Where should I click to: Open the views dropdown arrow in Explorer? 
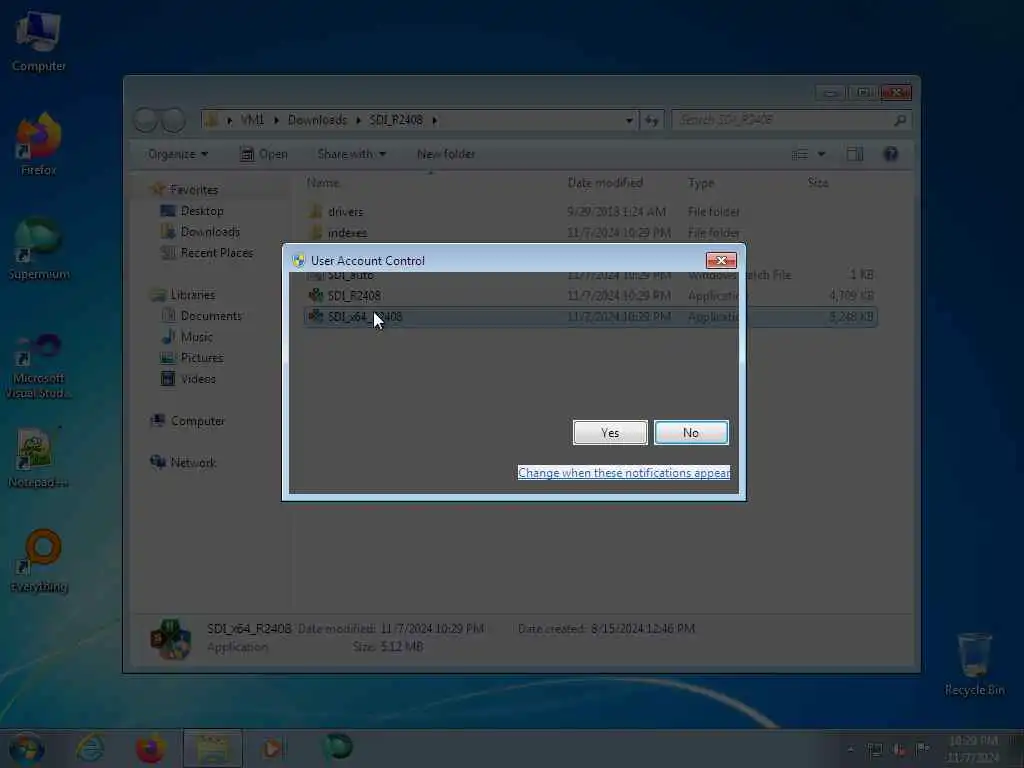822,154
